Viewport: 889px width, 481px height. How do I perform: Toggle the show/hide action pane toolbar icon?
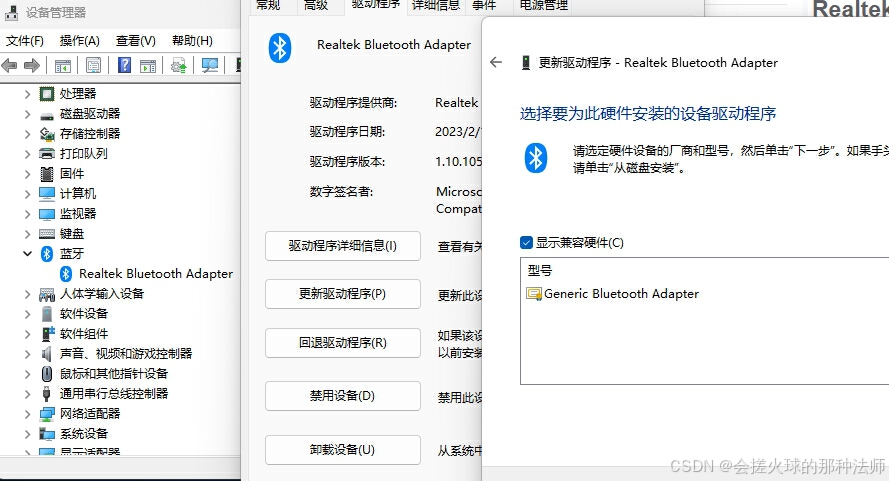[x=148, y=66]
